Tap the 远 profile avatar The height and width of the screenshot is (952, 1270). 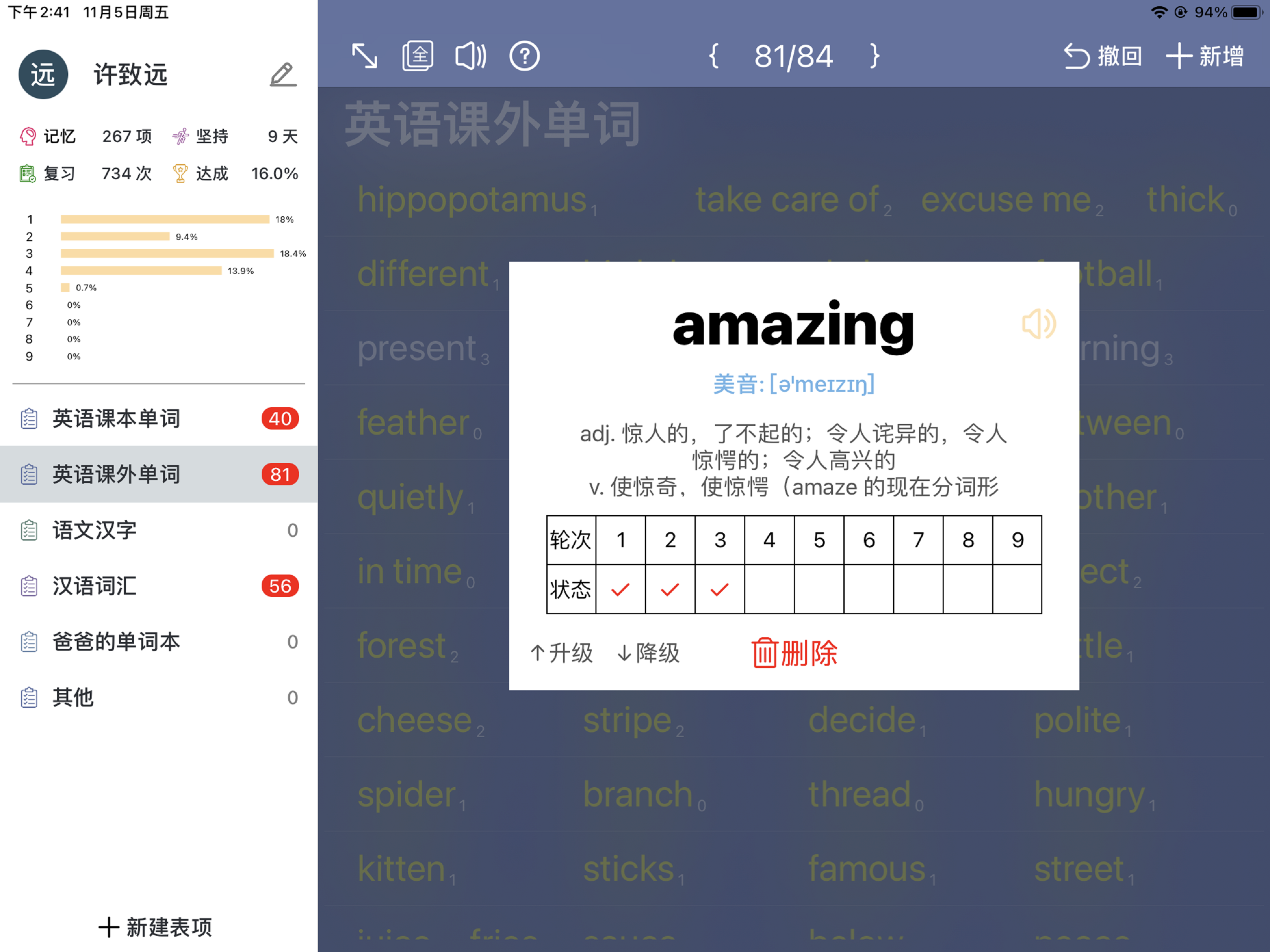(43, 75)
